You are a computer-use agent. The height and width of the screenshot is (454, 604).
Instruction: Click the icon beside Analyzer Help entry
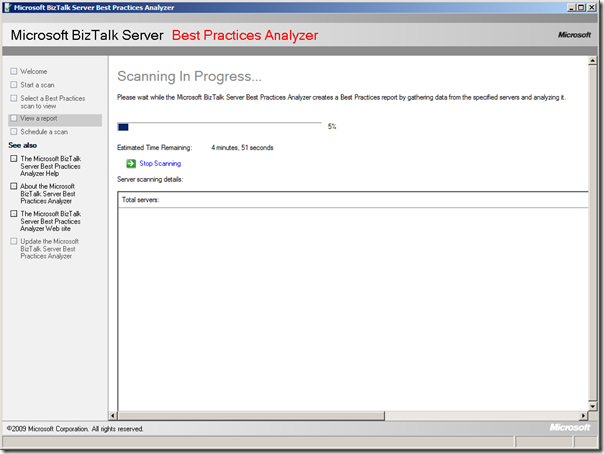[x=14, y=159]
